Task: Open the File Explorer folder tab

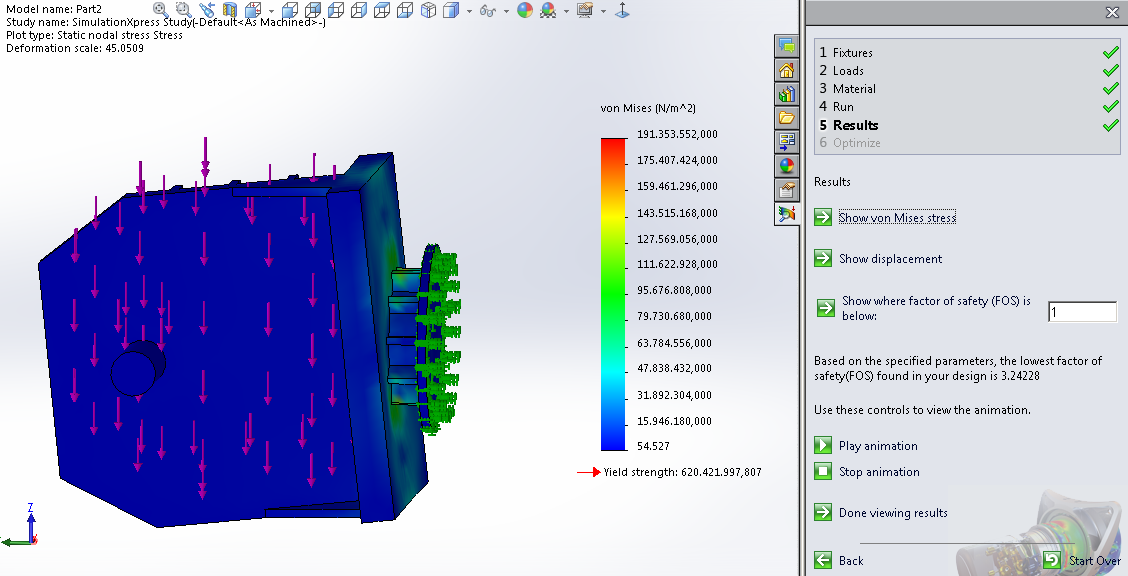Action: tap(786, 118)
